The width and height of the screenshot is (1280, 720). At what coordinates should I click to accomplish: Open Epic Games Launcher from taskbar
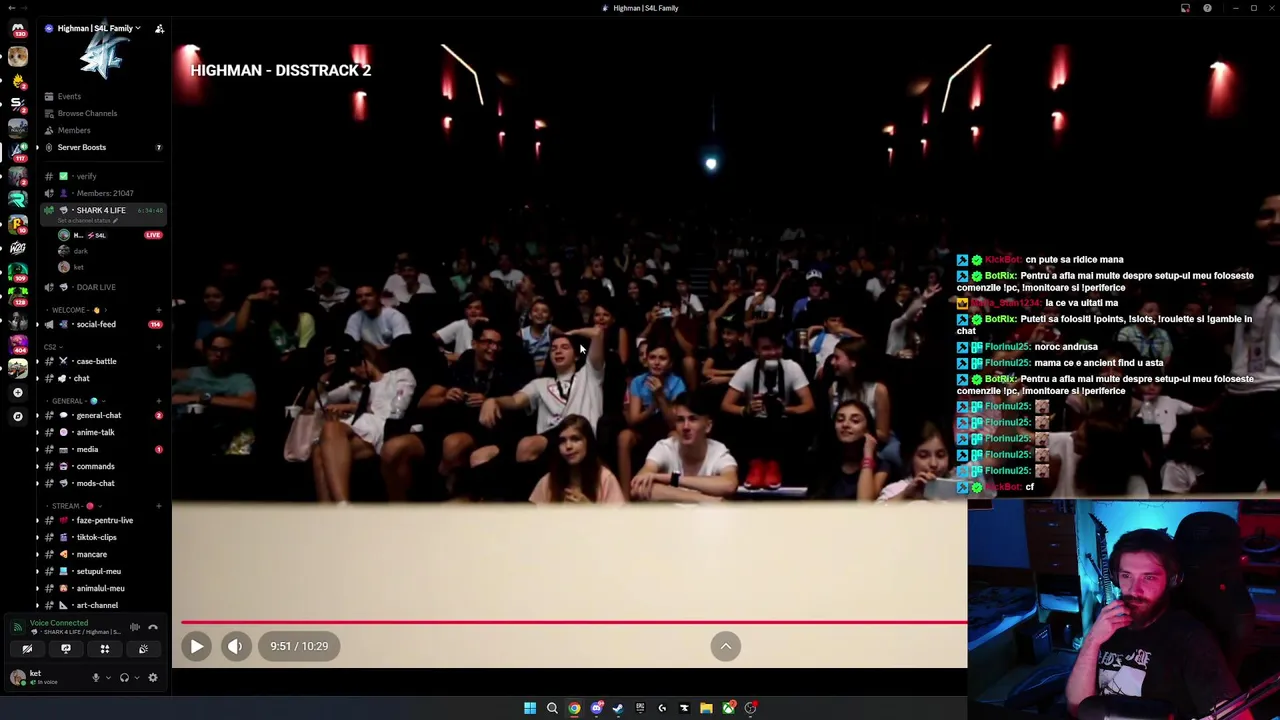(x=640, y=708)
